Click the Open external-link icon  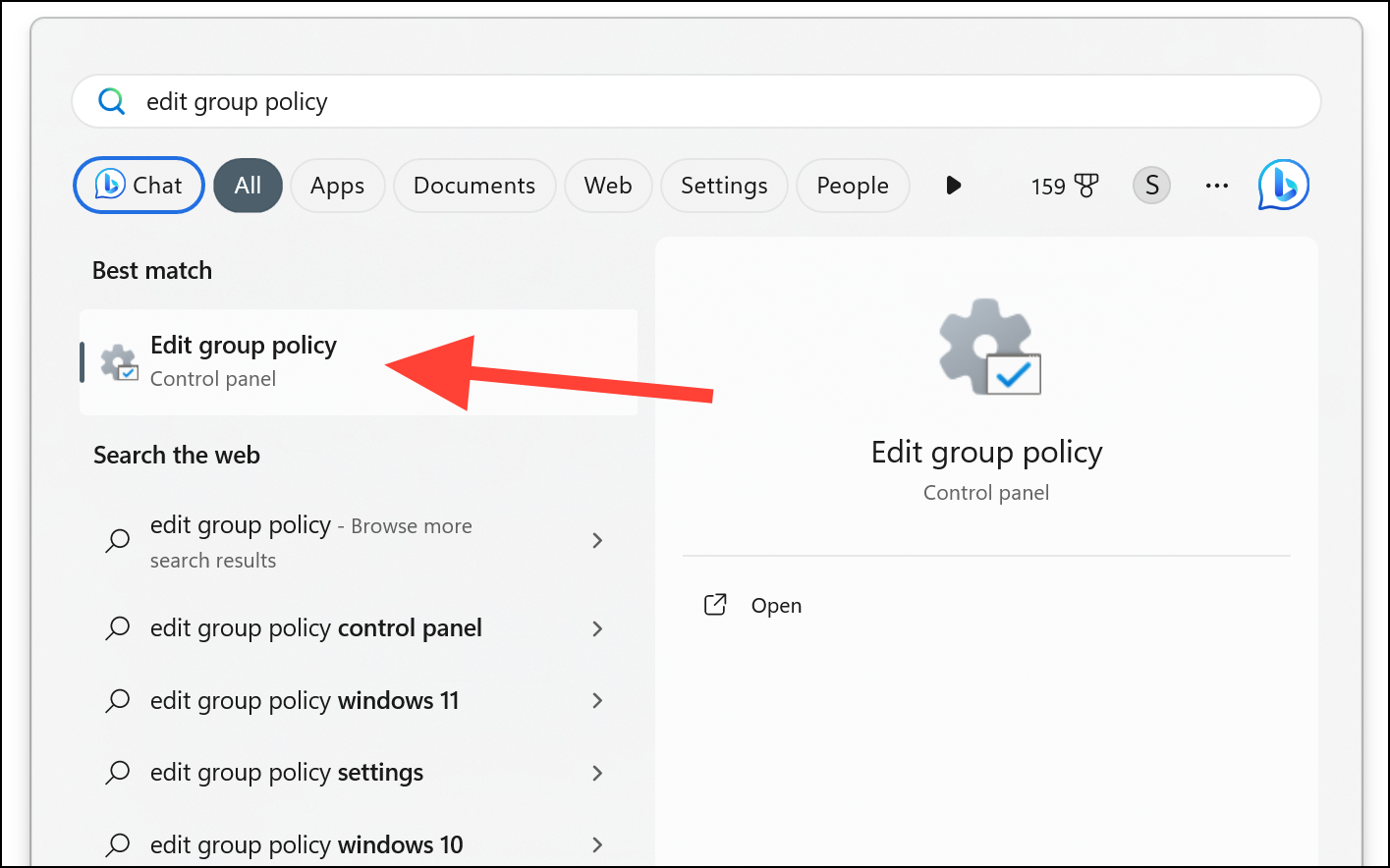pyautogui.click(x=715, y=605)
